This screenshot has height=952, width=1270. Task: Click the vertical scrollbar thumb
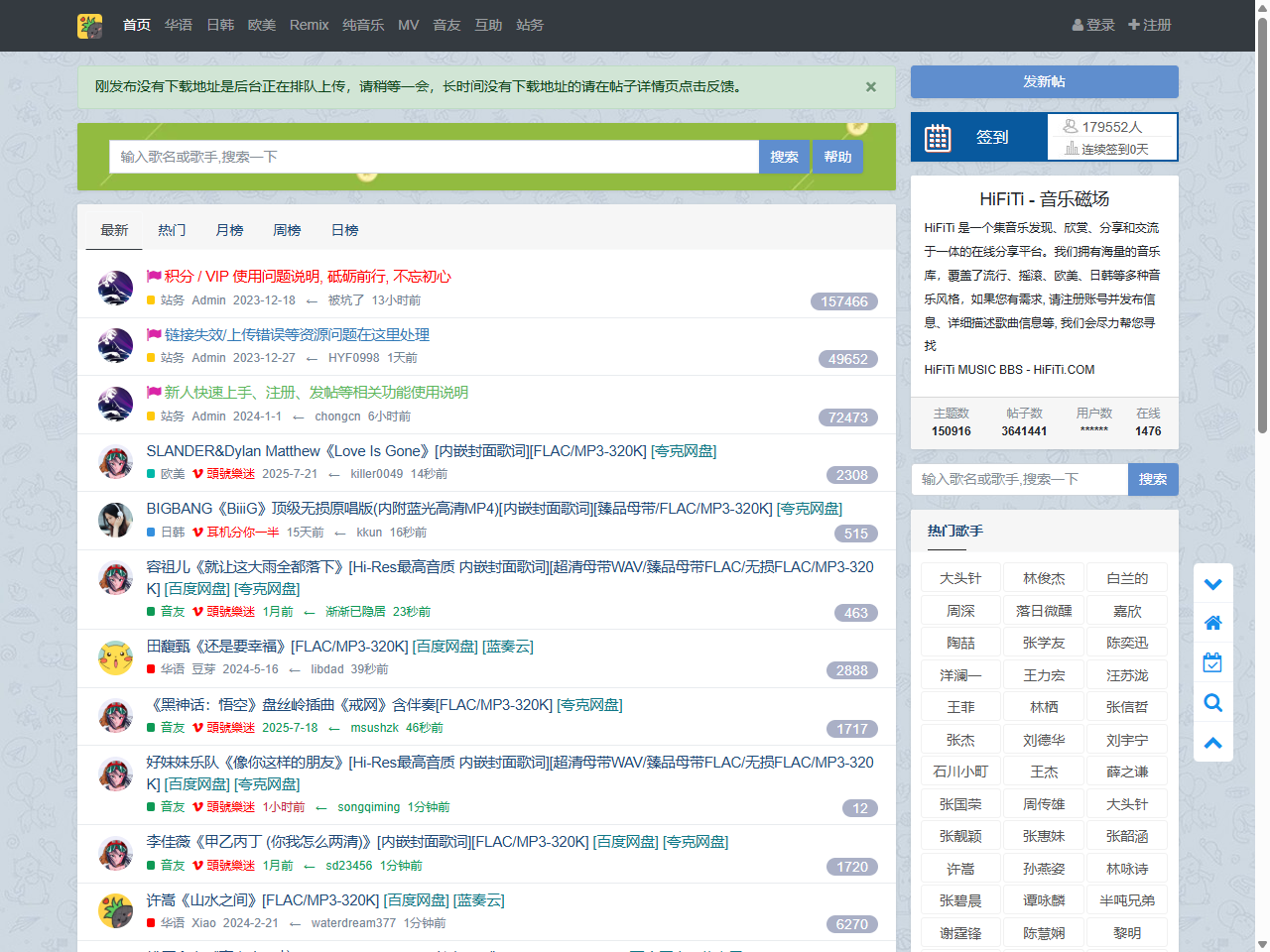click(1262, 224)
